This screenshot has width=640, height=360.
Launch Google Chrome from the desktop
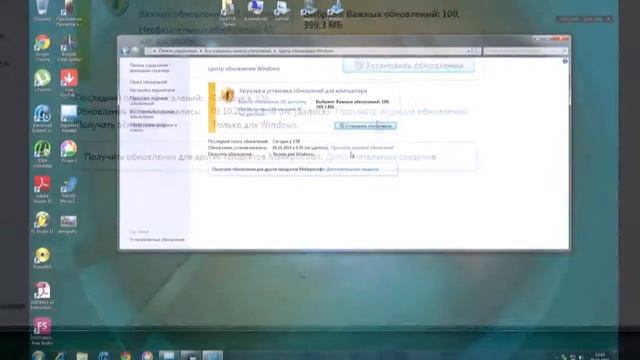pyautogui.click(x=42, y=48)
